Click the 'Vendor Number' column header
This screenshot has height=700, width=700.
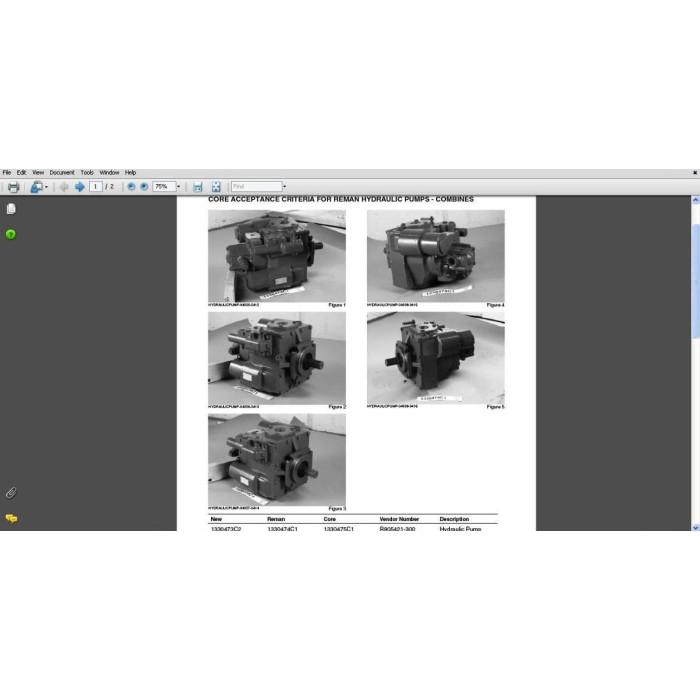point(399,519)
